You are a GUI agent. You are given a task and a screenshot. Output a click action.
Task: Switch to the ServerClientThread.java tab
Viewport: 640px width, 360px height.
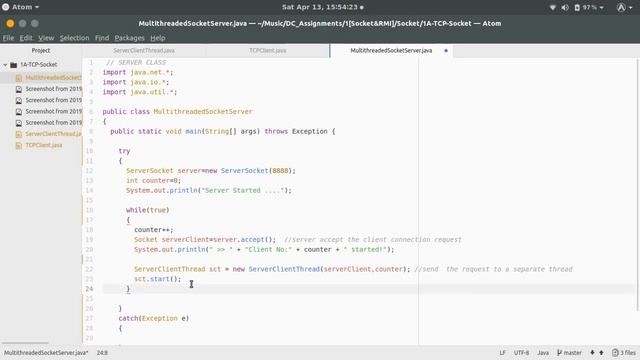point(144,51)
